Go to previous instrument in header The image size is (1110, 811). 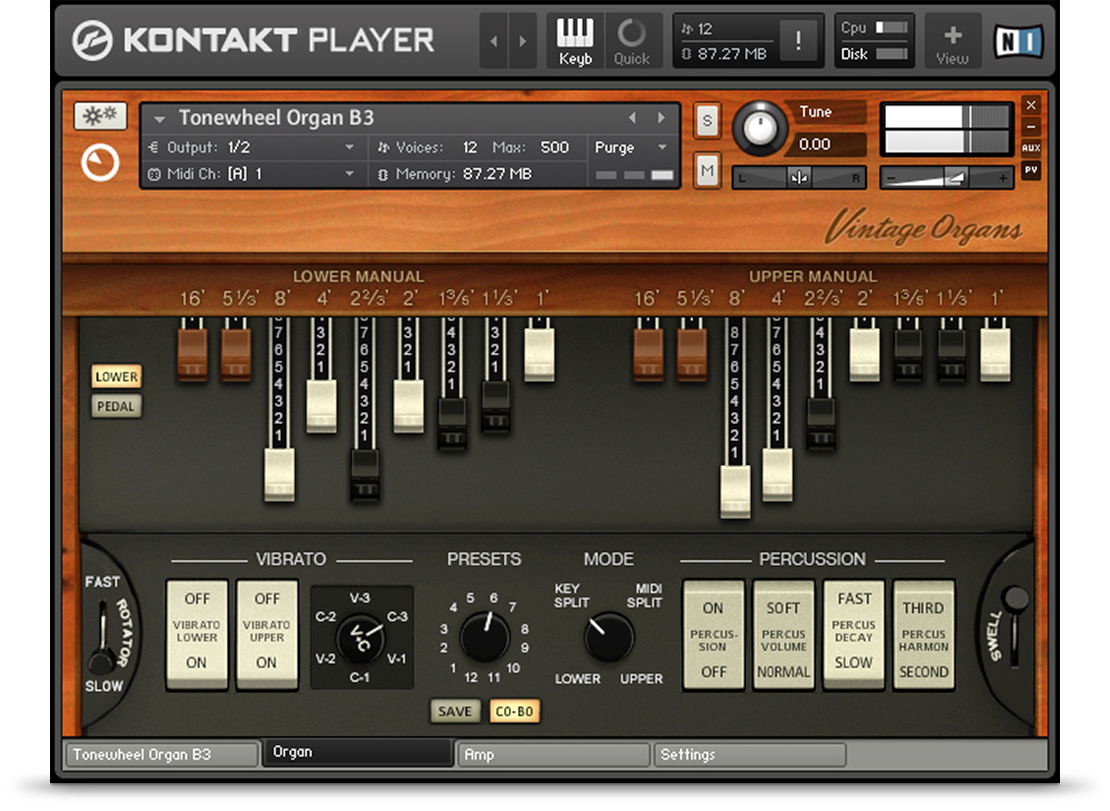494,41
